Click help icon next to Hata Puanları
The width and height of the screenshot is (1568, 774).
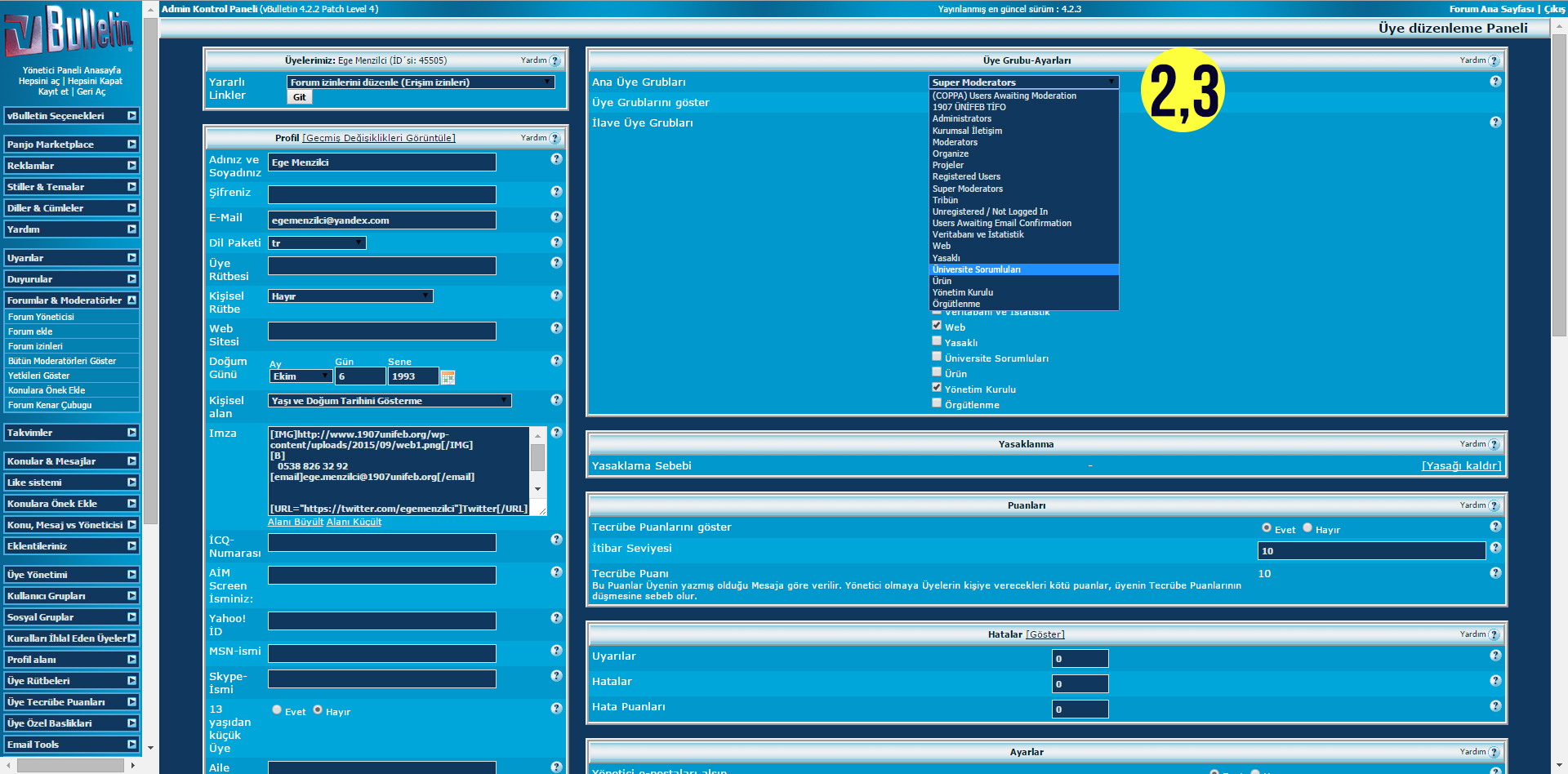click(1495, 706)
